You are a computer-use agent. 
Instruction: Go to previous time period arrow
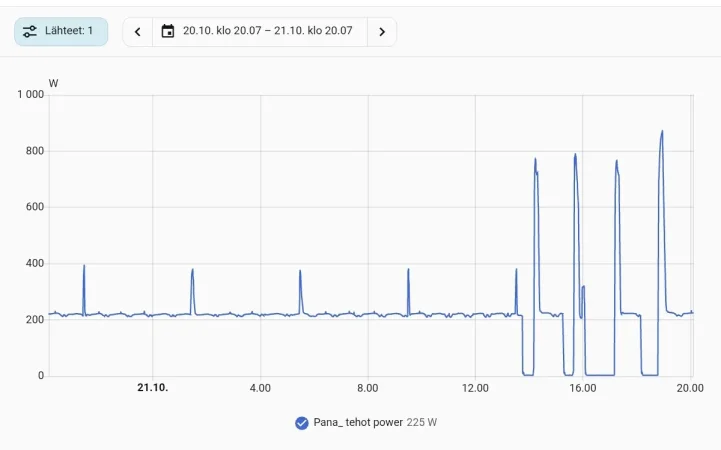[137, 32]
